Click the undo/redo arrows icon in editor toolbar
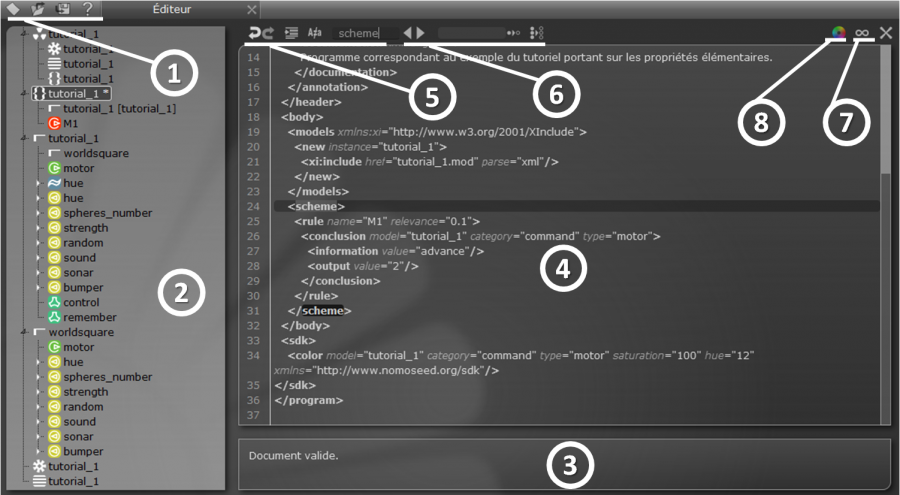Image resolution: width=900 pixels, height=495 pixels. [260, 33]
